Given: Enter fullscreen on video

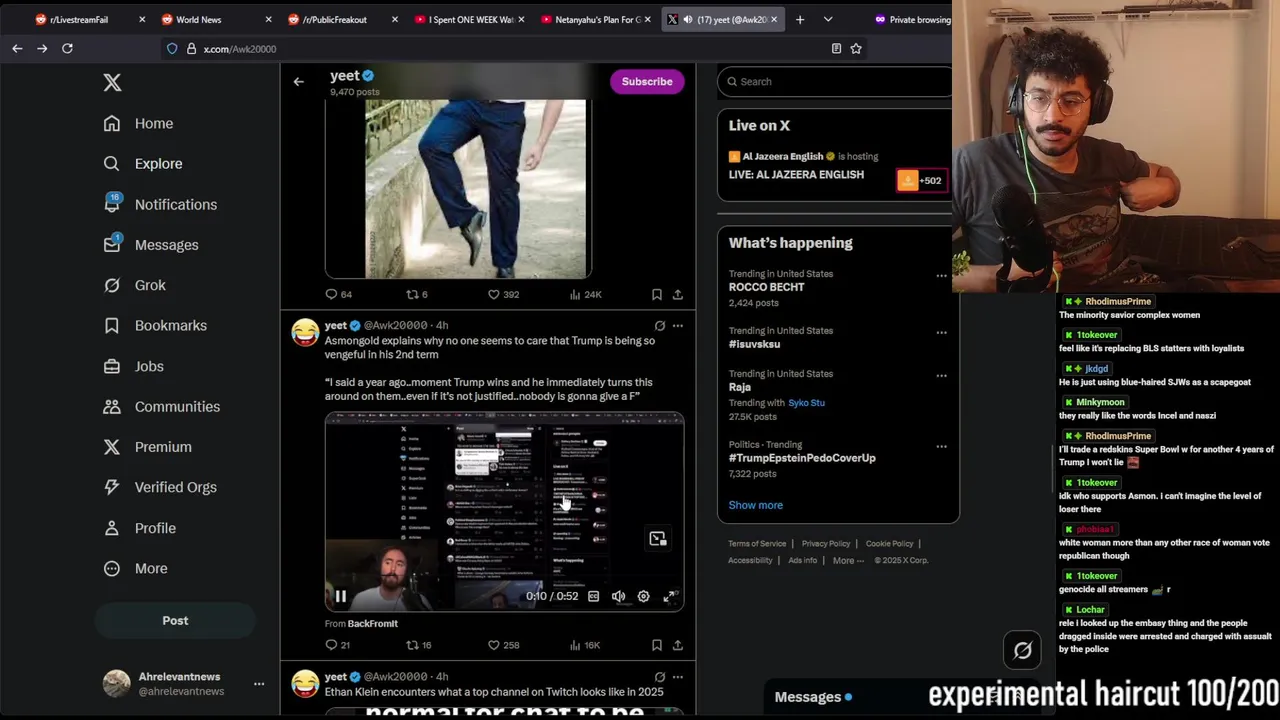Looking at the screenshot, I should click(669, 597).
